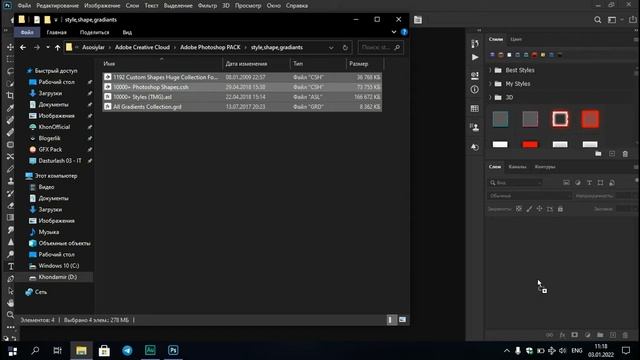
Task: Open the Windows Start menu
Action: 13,351
